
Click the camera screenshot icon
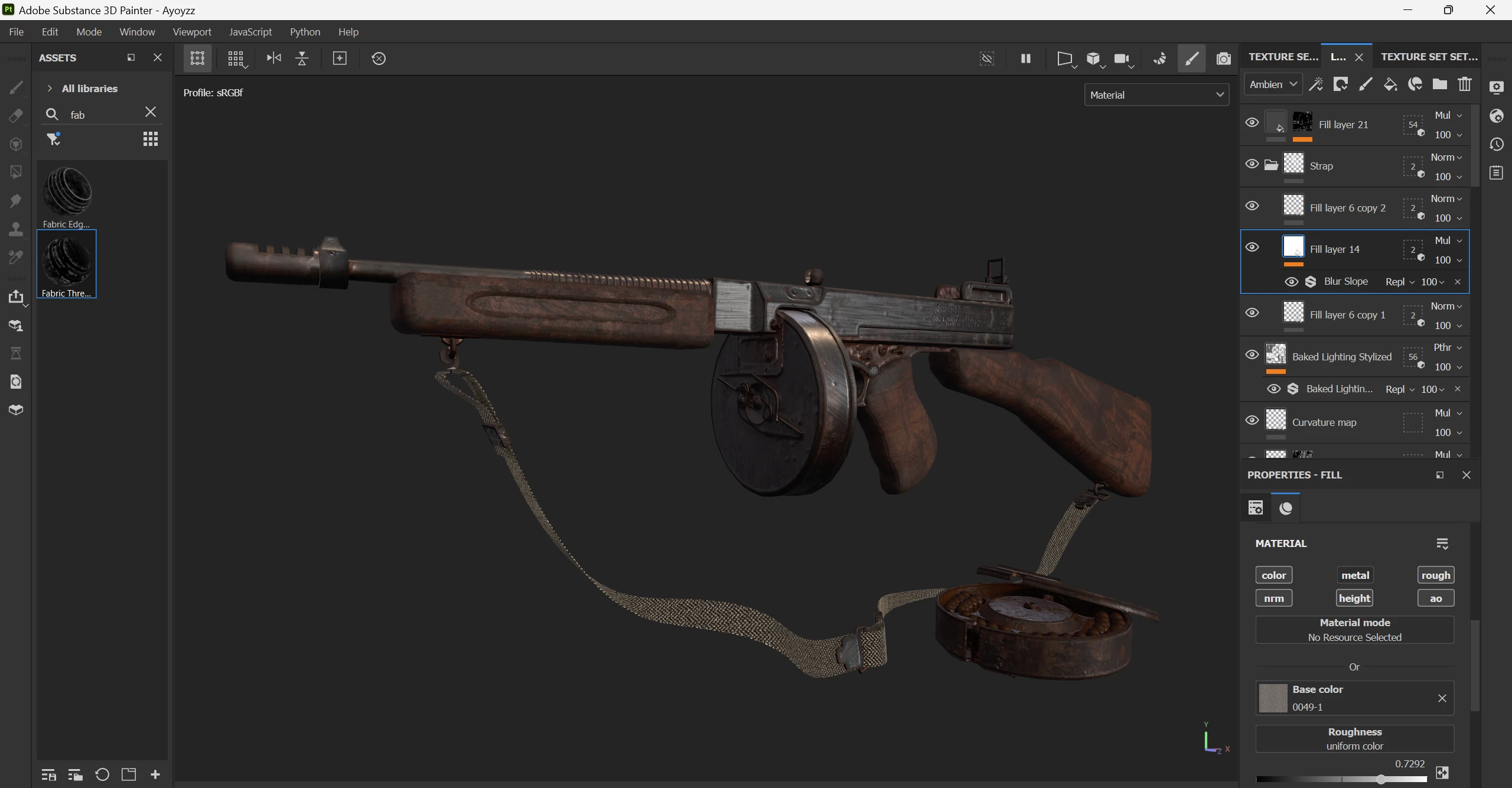pyautogui.click(x=1224, y=58)
